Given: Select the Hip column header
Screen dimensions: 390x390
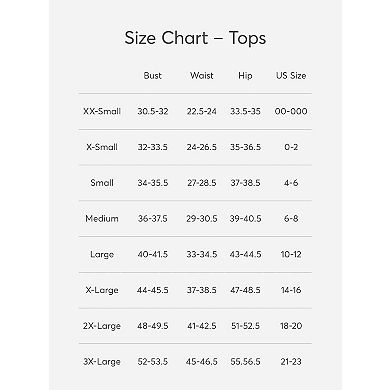Looking at the screenshot, I should 245,76.
